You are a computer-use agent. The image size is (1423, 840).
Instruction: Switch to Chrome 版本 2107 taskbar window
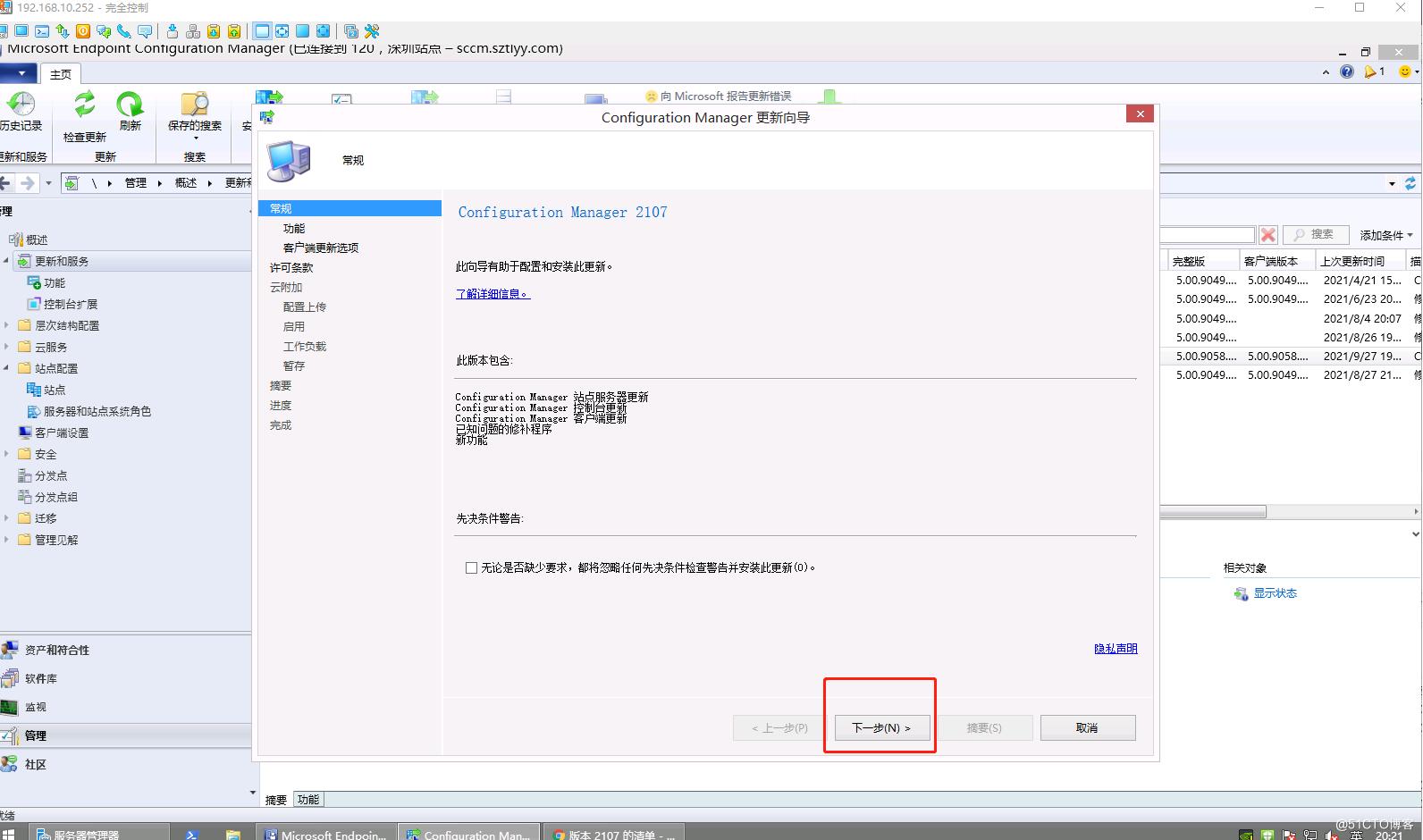pos(614,834)
